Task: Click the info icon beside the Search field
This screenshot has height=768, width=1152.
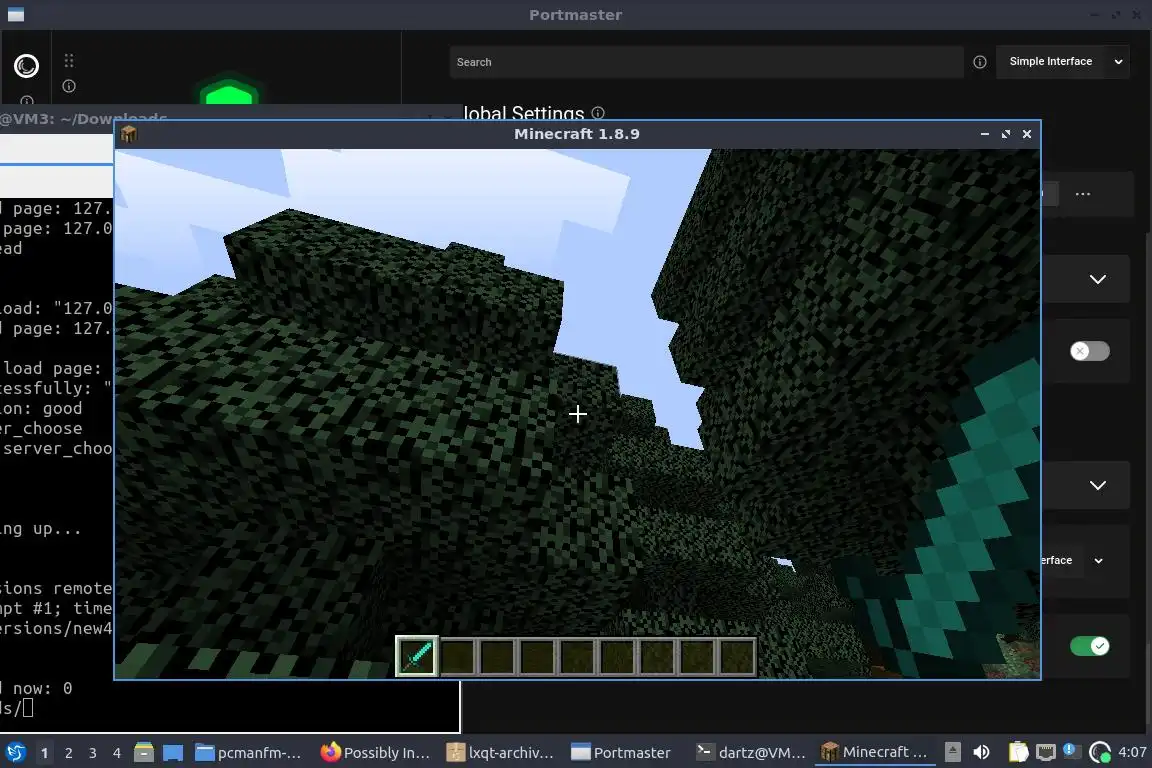Action: pyautogui.click(x=979, y=62)
